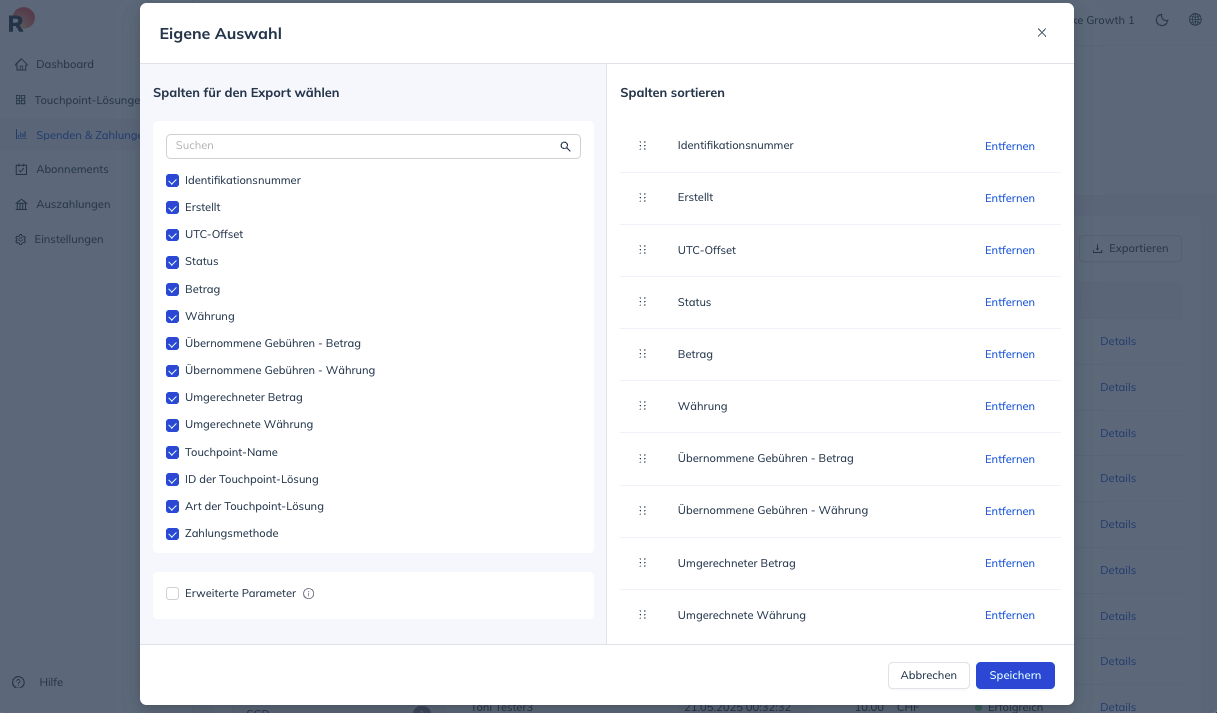Click the drag handle beside Erstellt

pyautogui.click(x=642, y=198)
